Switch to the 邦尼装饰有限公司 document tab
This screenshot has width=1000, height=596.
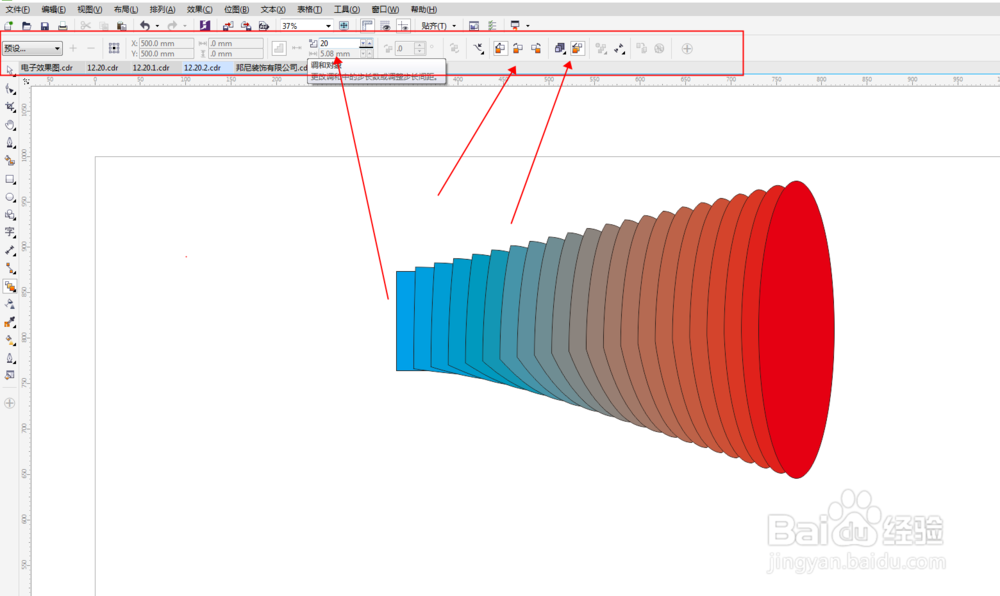272,68
